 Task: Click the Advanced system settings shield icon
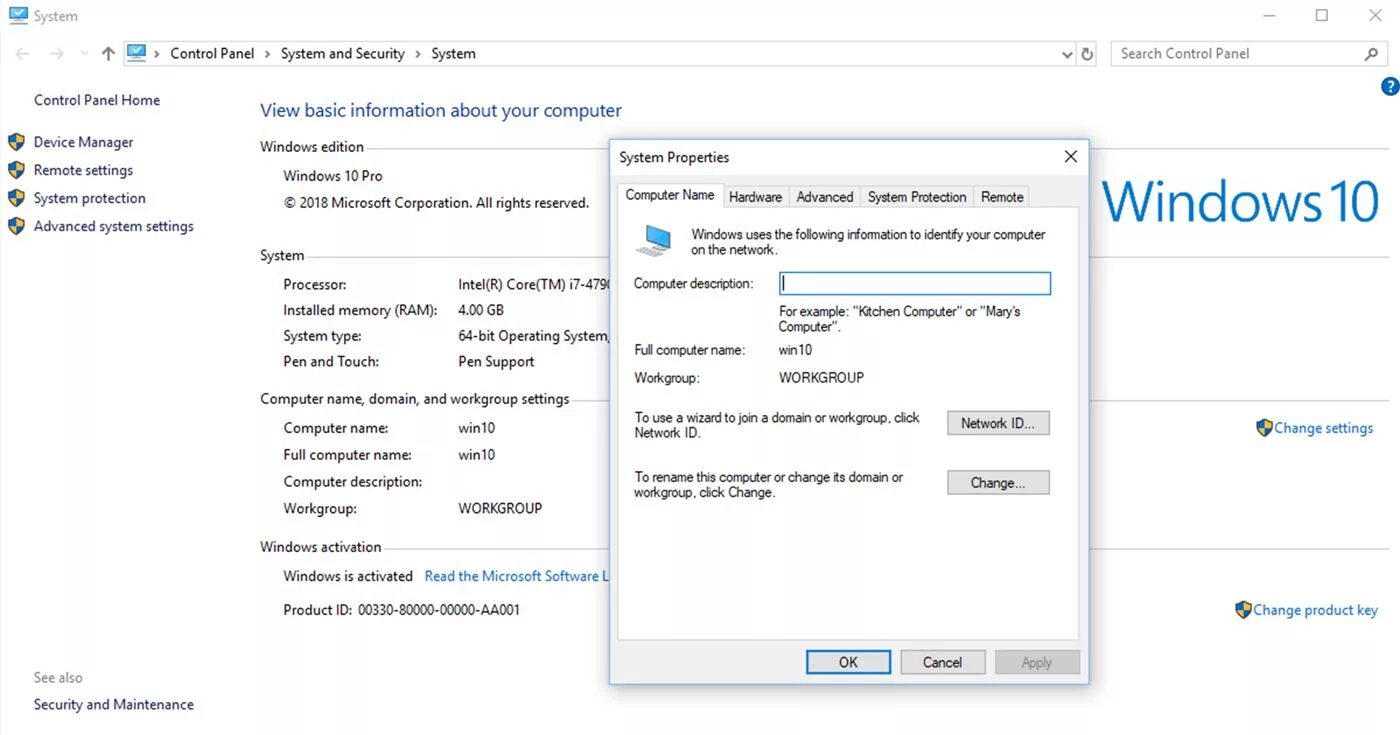(16, 226)
